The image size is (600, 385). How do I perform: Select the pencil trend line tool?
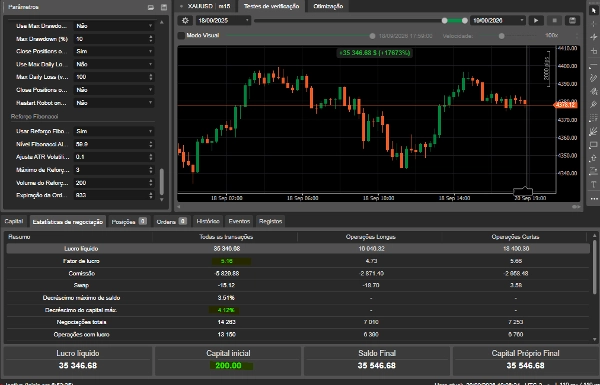click(593, 78)
